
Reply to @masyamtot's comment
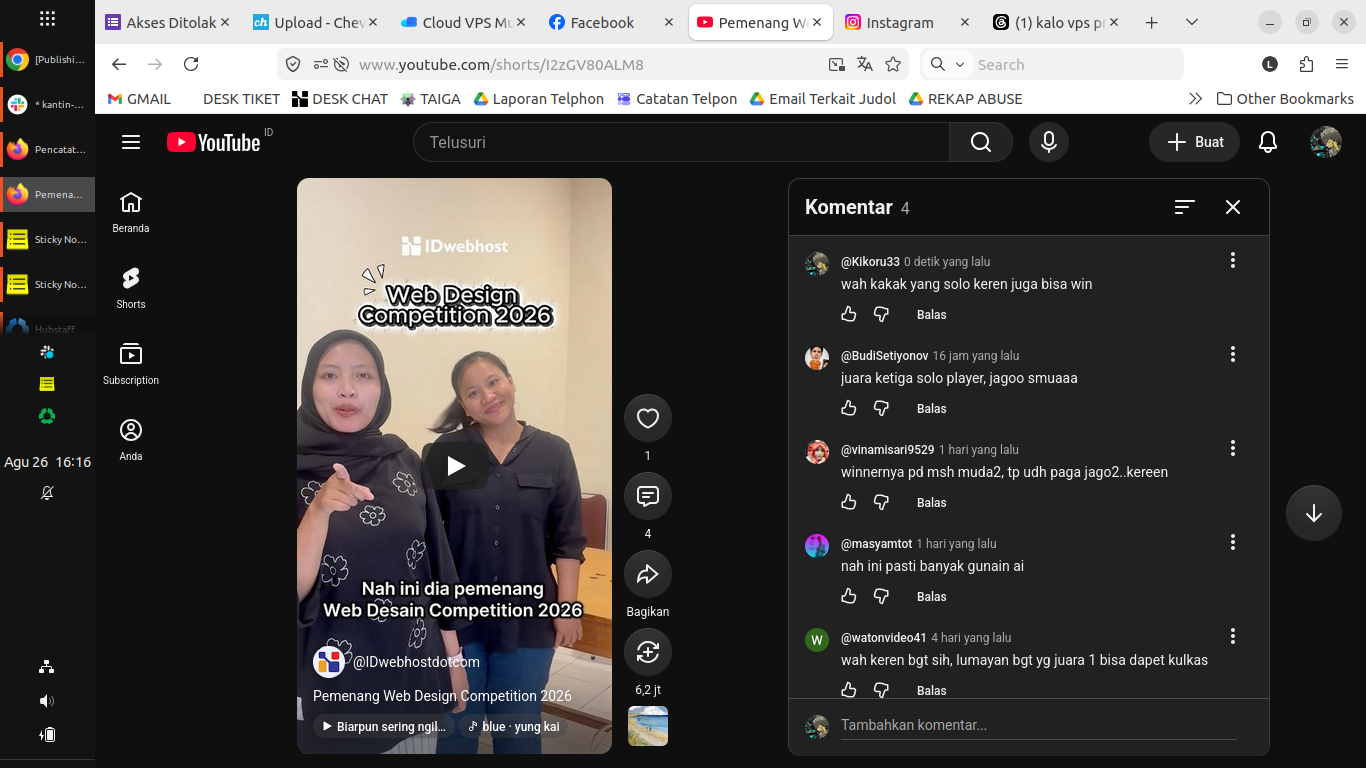[931, 596]
